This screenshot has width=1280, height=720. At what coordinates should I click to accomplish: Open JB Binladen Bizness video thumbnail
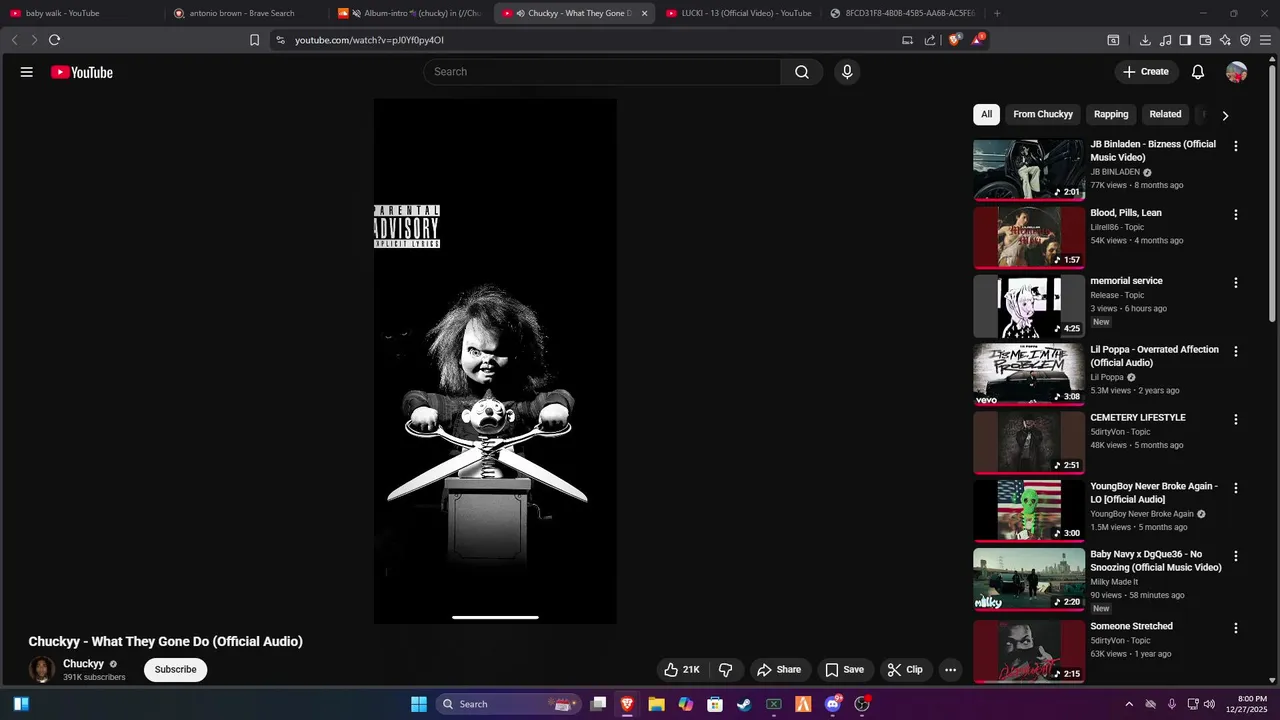[1029, 170]
